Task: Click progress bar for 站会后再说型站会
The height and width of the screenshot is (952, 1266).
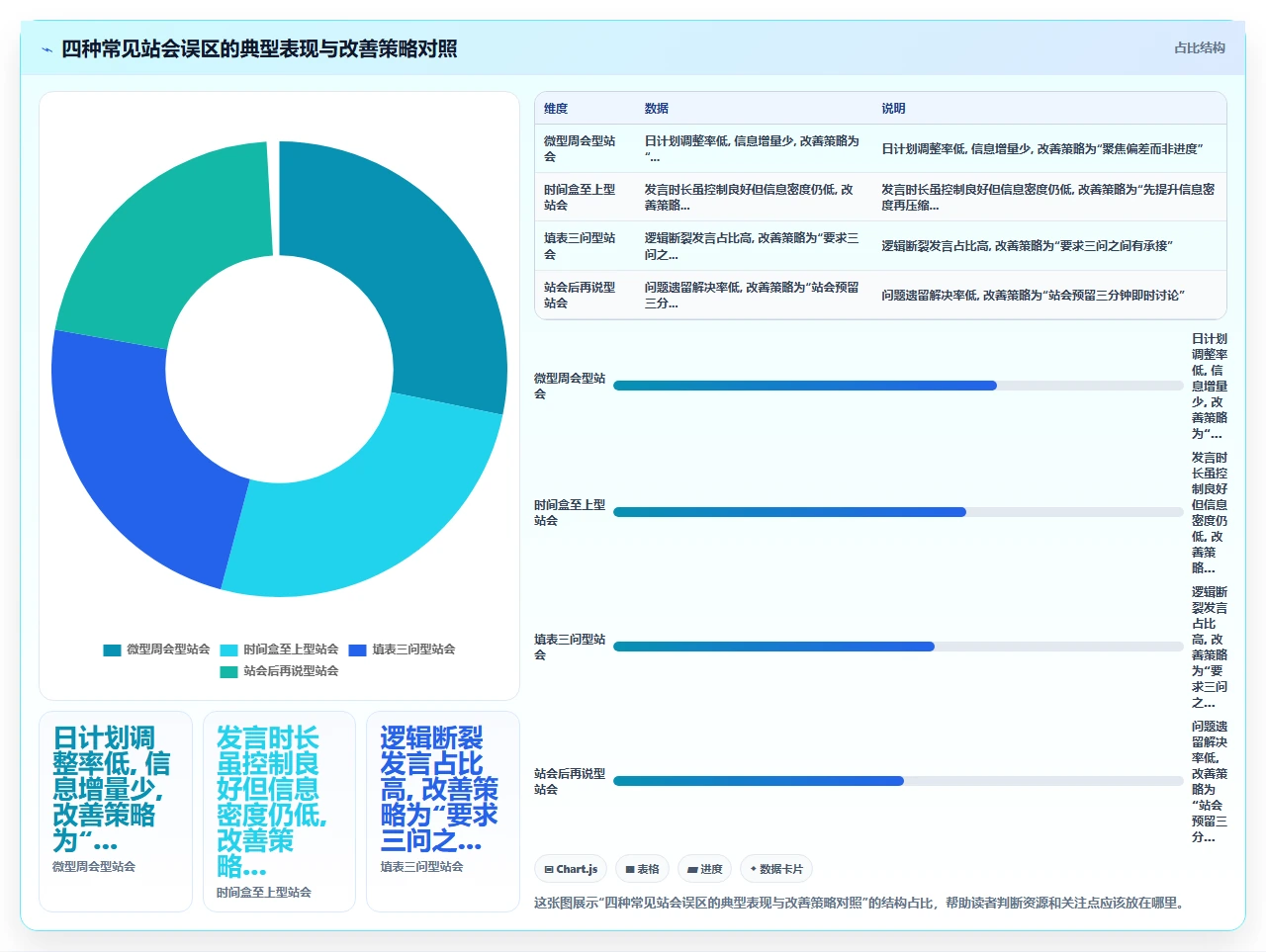Action: coord(898,781)
